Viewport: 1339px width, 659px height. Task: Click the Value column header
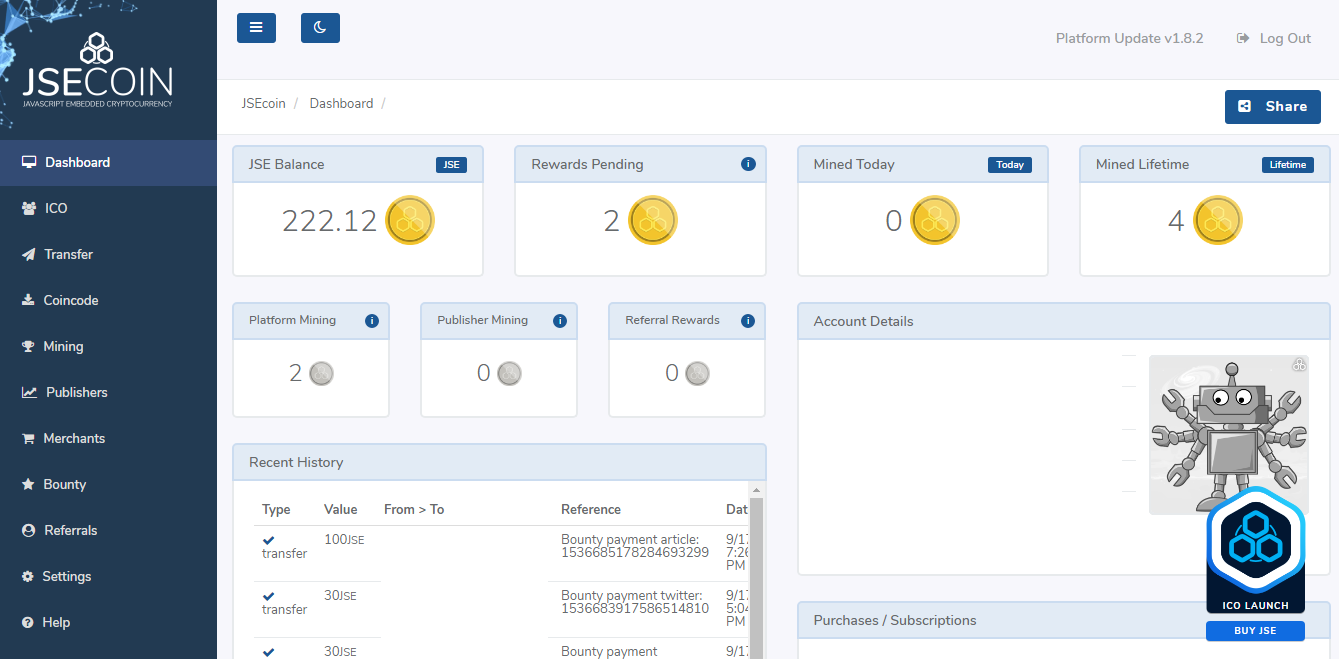tap(341, 510)
